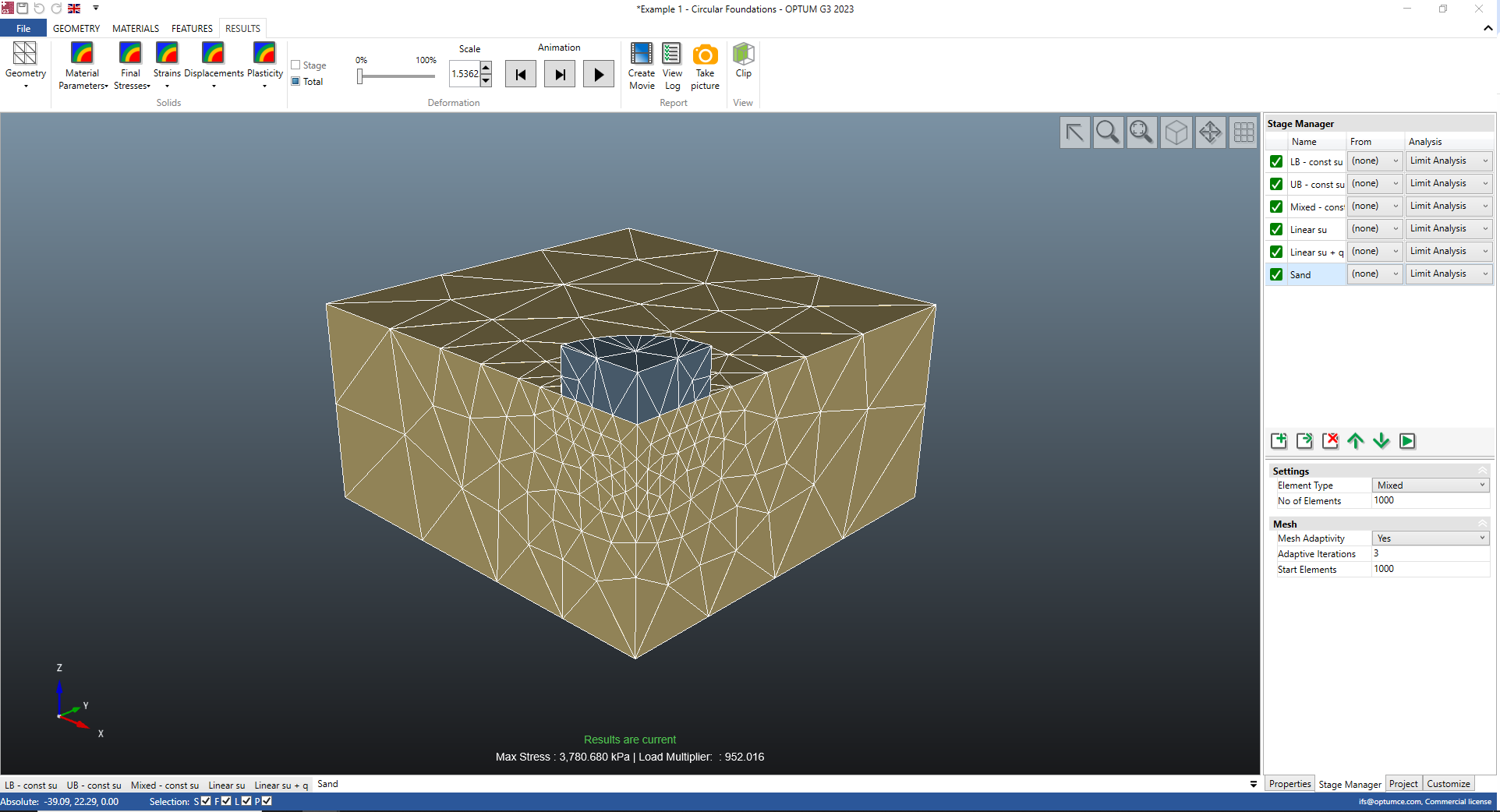Open the File menu
Screen dimensions: 1500x812
(x=23, y=29)
